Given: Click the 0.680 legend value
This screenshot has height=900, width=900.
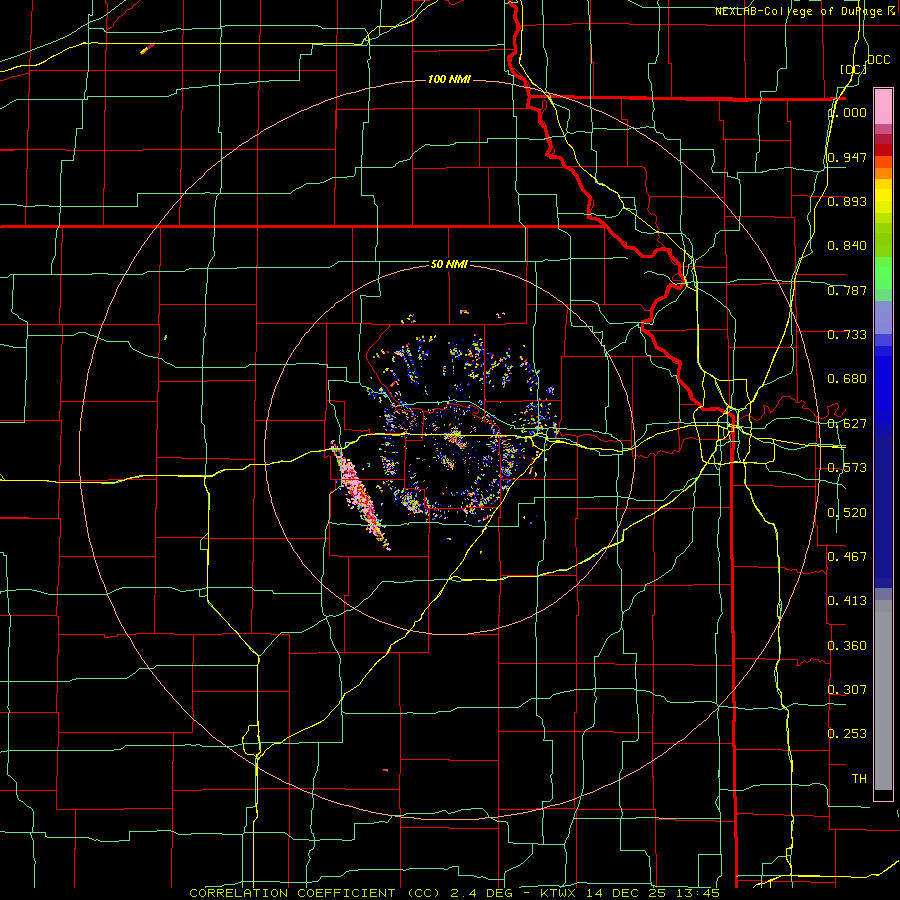Looking at the screenshot, I should (x=847, y=379).
